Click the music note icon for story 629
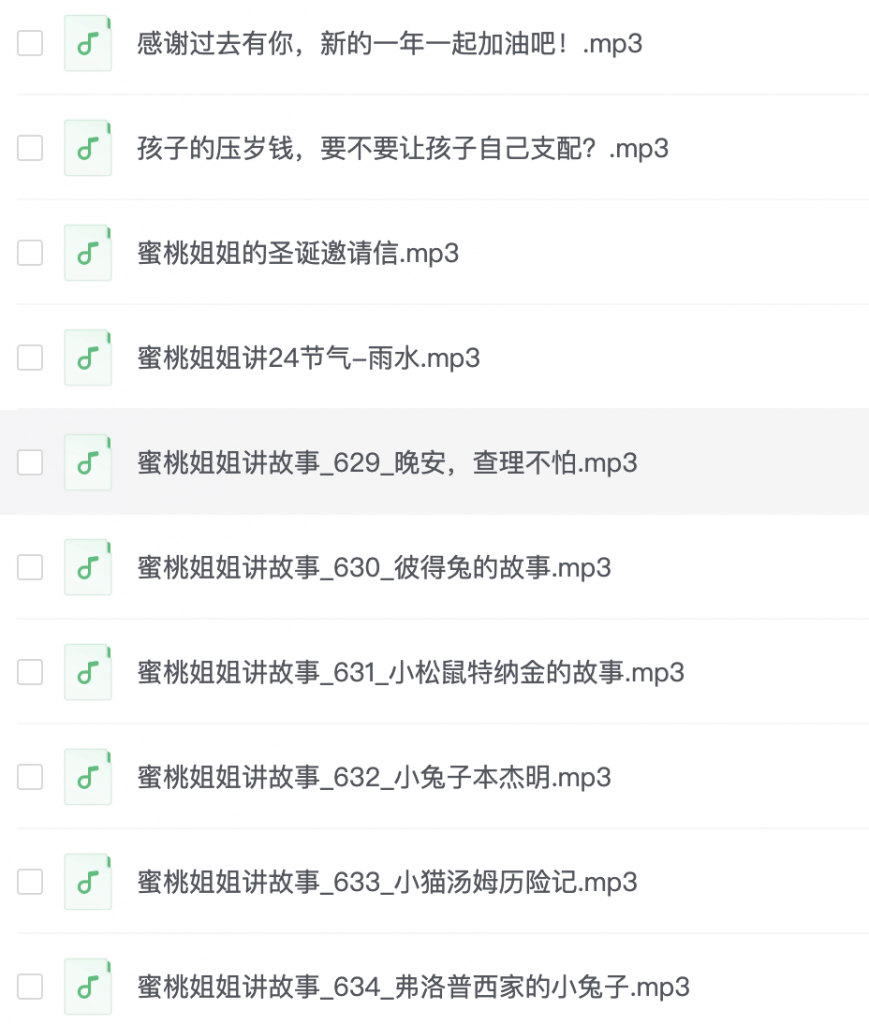The width and height of the screenshot is (869, 1024). click(87, 462)
